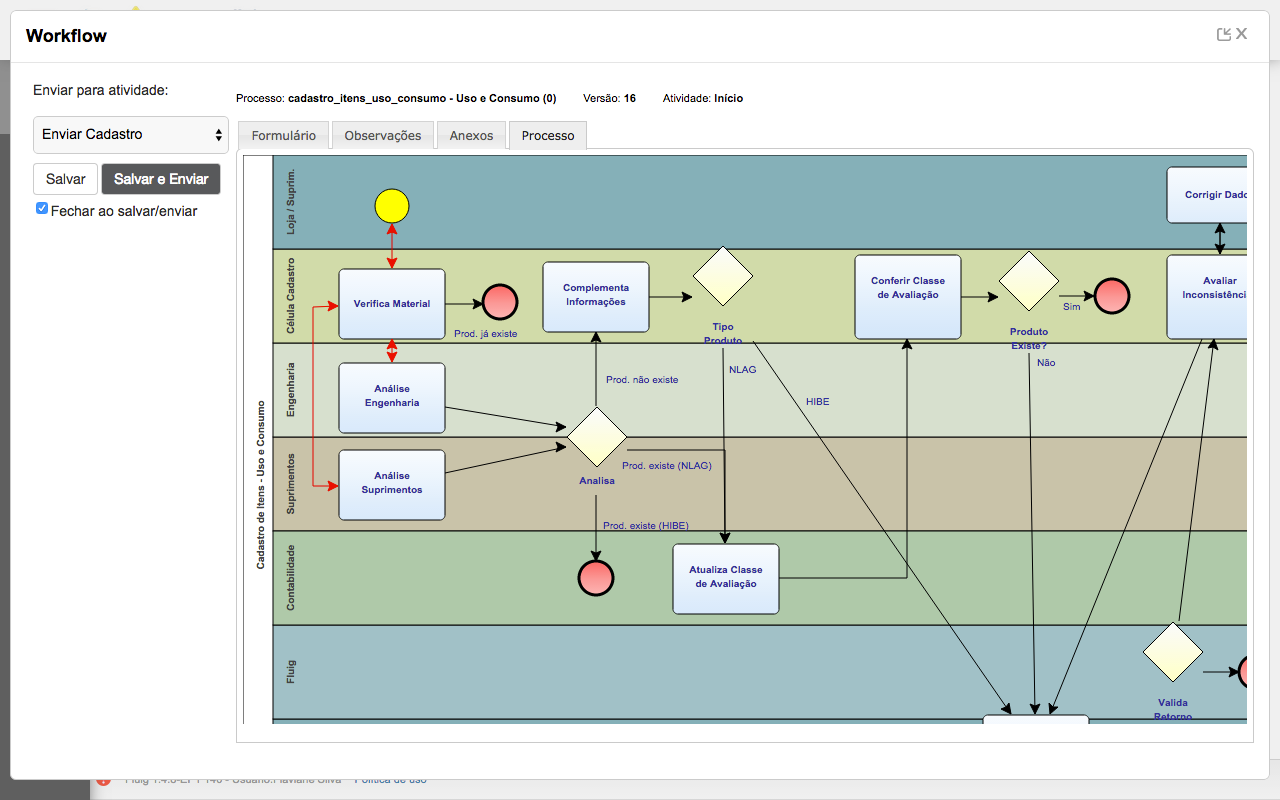The height and width of the screenshot is (800, 1280).
Task: Select the Verifica Material task box
Action: (x=392, y=304)
